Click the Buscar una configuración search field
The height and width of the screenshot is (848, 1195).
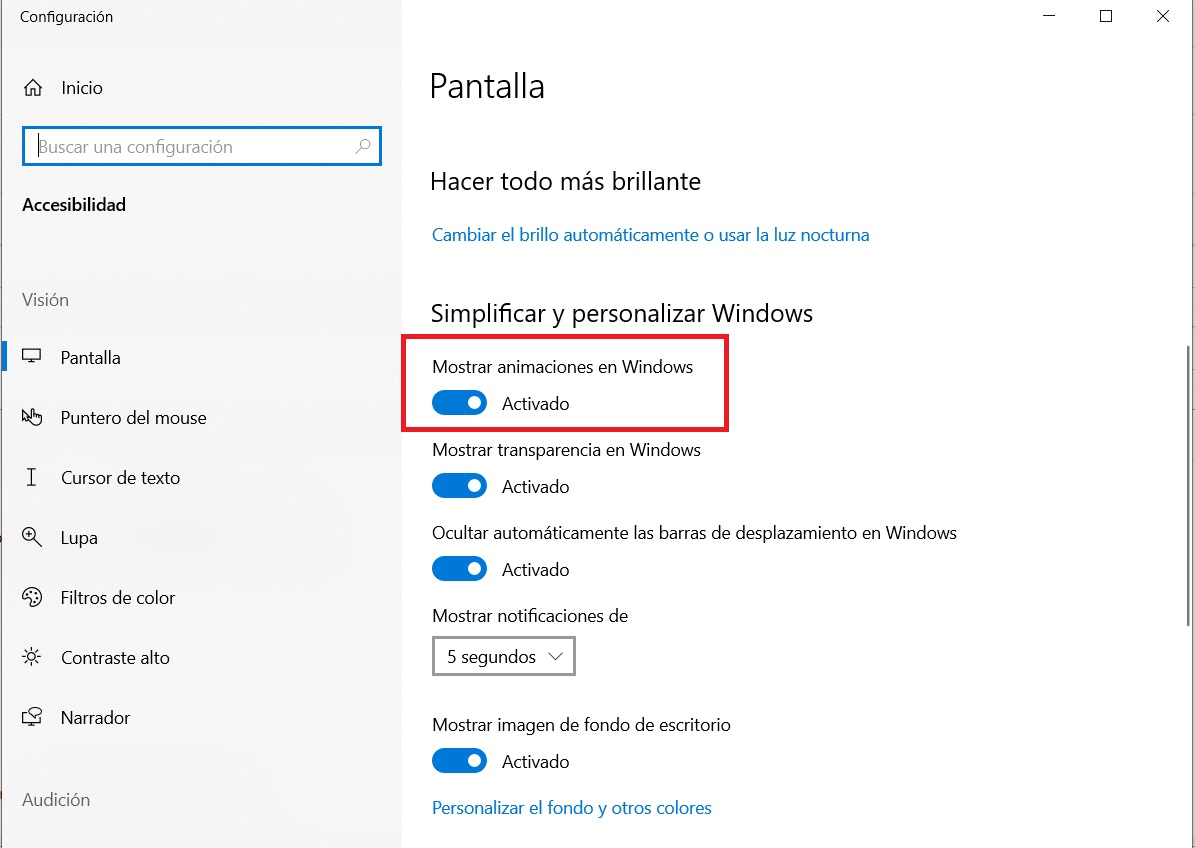coord(202,146)
